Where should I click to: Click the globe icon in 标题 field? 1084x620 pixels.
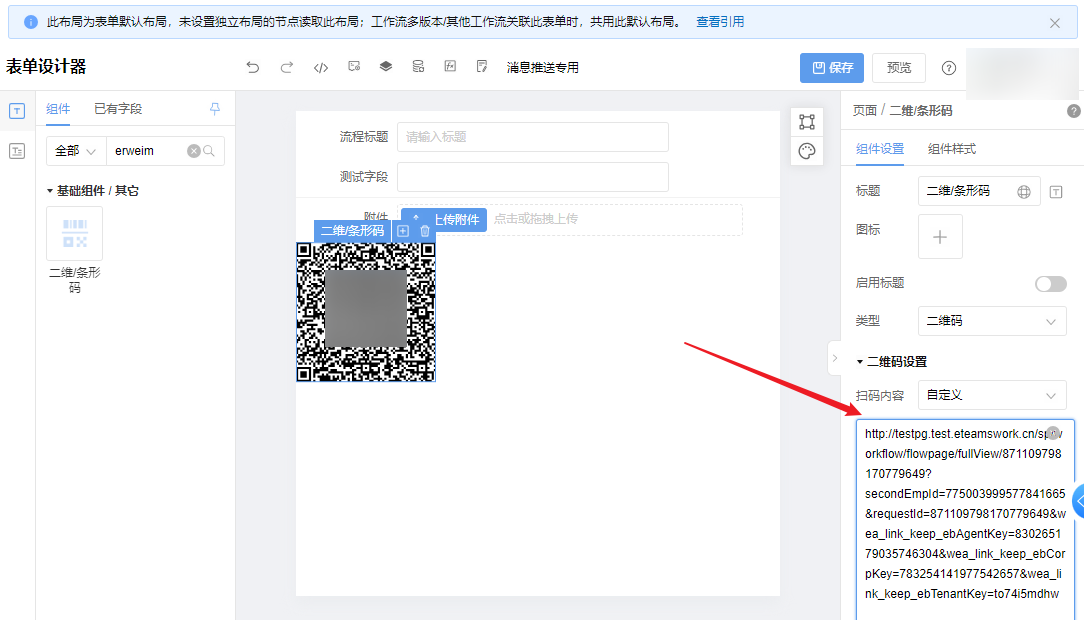[1024, 192]
